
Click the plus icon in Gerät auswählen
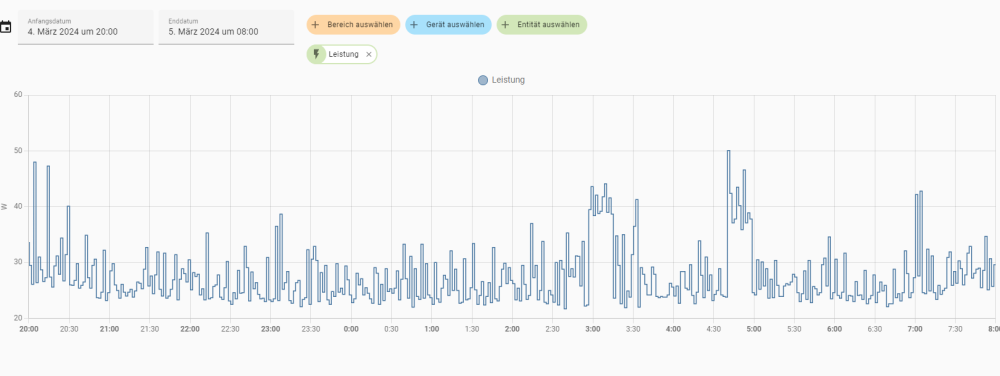[413, 25]
